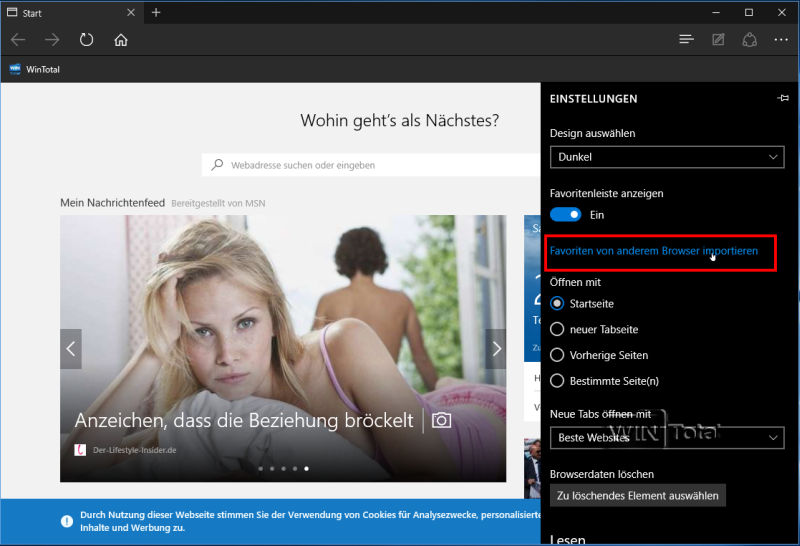Screen dimensions: 800x546
Task: Select the neuer Tabseite radio option
Action: point(557,329)
